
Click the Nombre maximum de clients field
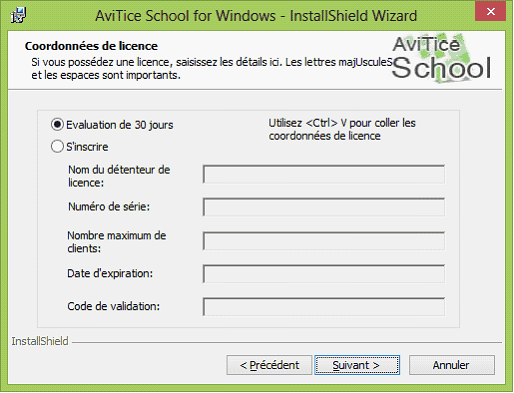point(324,241)
